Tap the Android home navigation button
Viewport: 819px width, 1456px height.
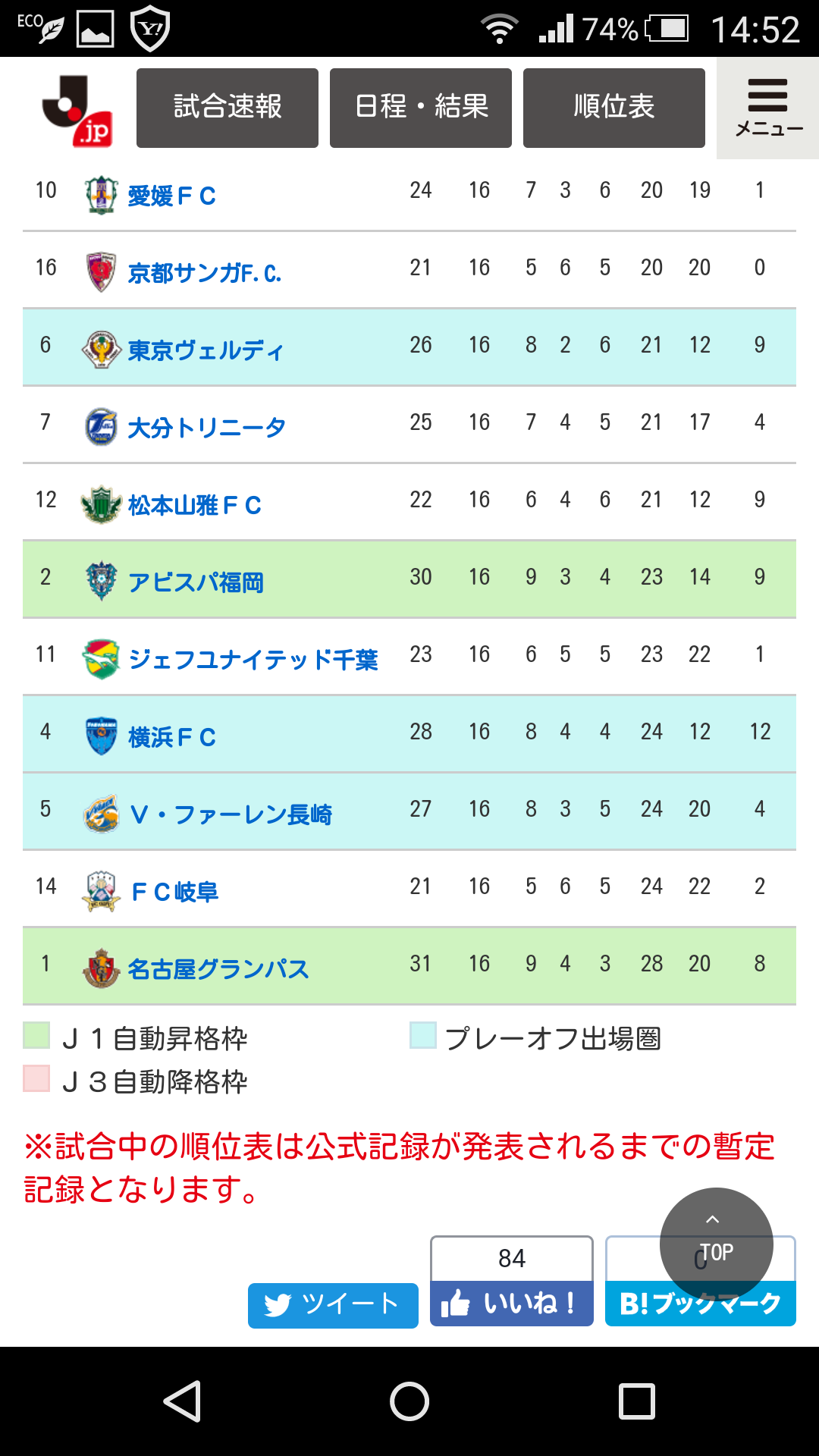(x=409, y=1401)
